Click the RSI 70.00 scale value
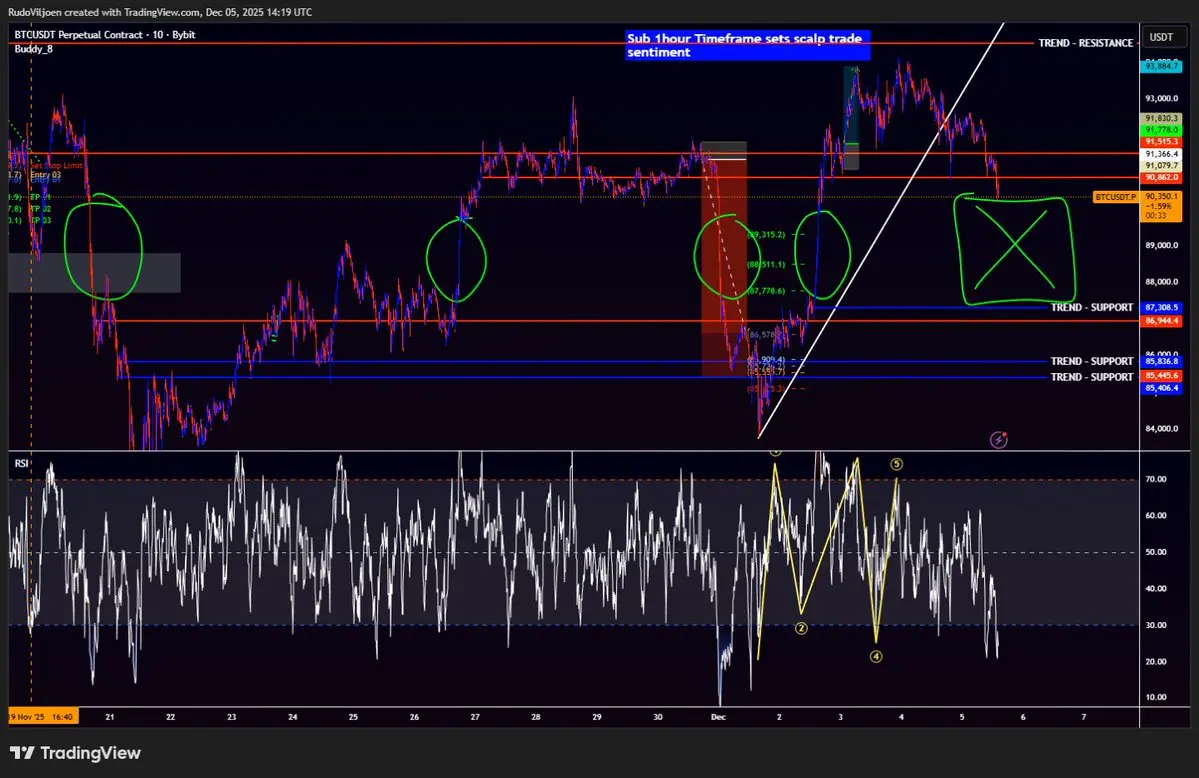The image size is (1199, 778). (x=1155, y=480)
